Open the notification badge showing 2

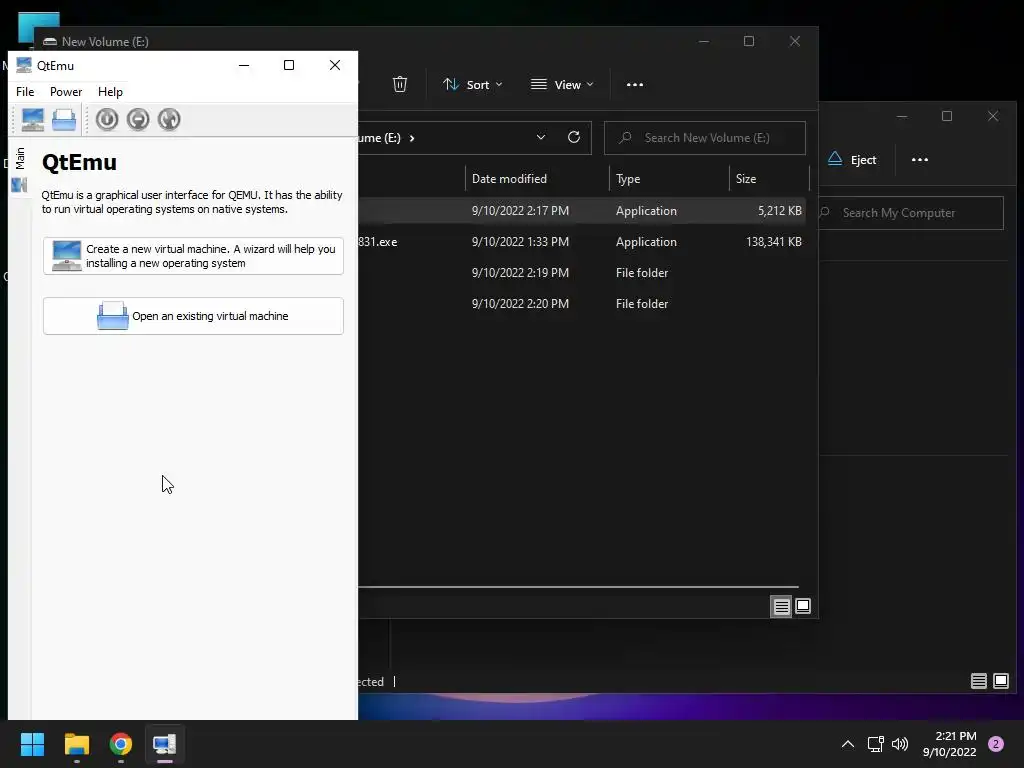996,744
